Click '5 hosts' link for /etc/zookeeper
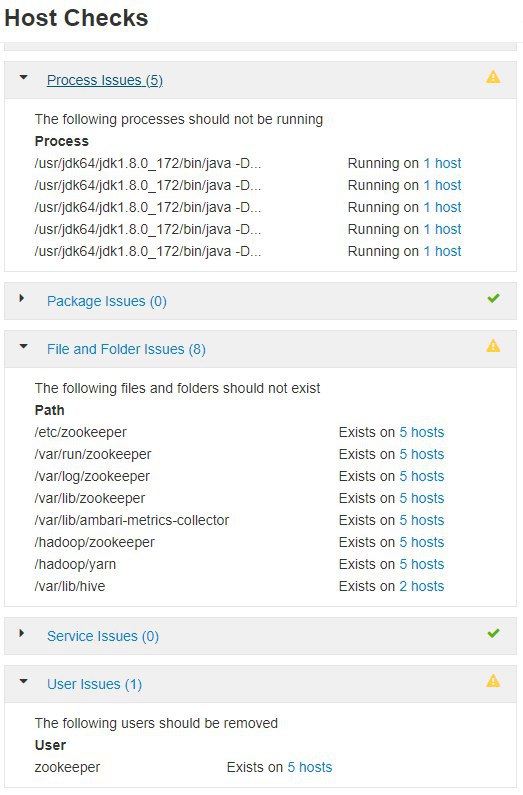This screenshot has width=523, height=795. (422, 432)
